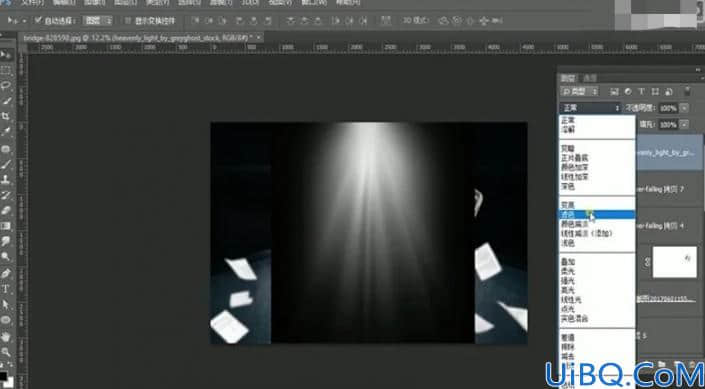Click the fill 100% value field
705x389 pixels.
[669, 125]
